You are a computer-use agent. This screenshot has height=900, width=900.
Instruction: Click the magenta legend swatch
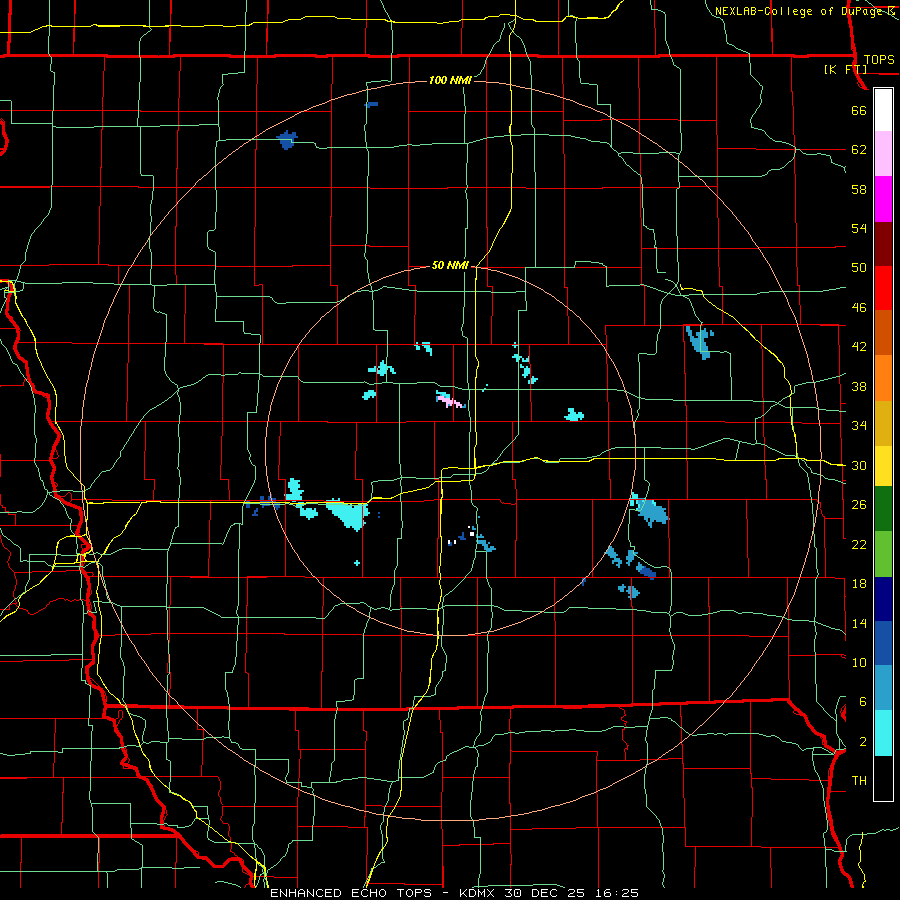[x=883, y=199]
